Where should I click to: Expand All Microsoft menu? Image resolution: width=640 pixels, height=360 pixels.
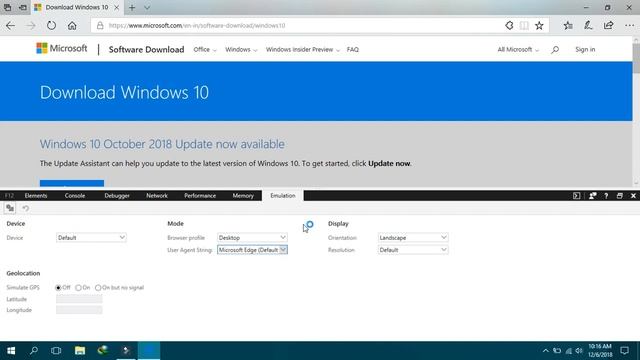pos(518,49)
